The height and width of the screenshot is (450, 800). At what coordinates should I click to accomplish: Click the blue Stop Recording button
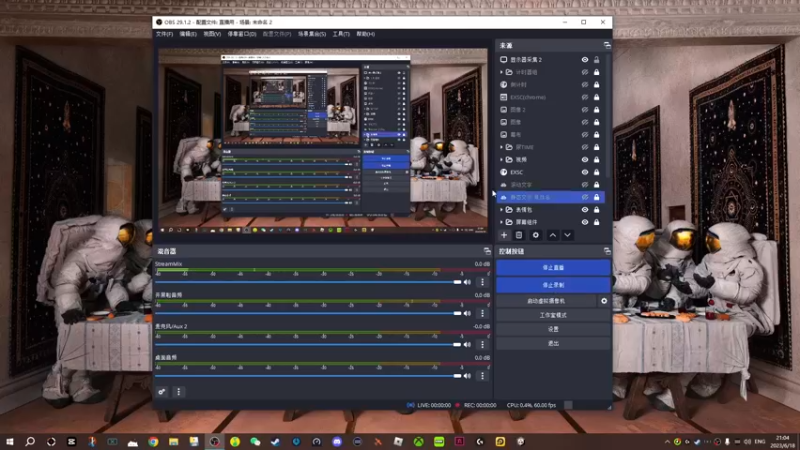pyautogui.click(x=553, y=285)
